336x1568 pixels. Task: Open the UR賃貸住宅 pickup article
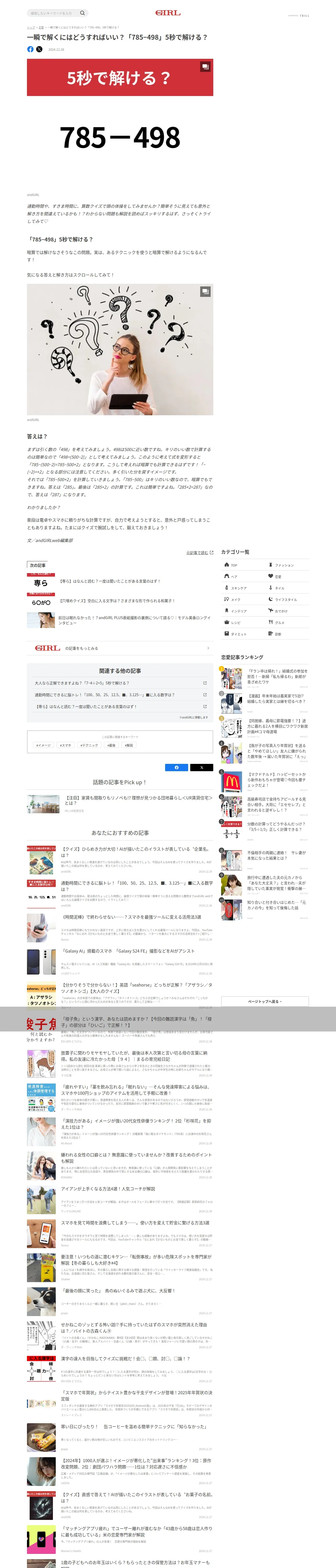pyautogui.click(x=139, y=800)
